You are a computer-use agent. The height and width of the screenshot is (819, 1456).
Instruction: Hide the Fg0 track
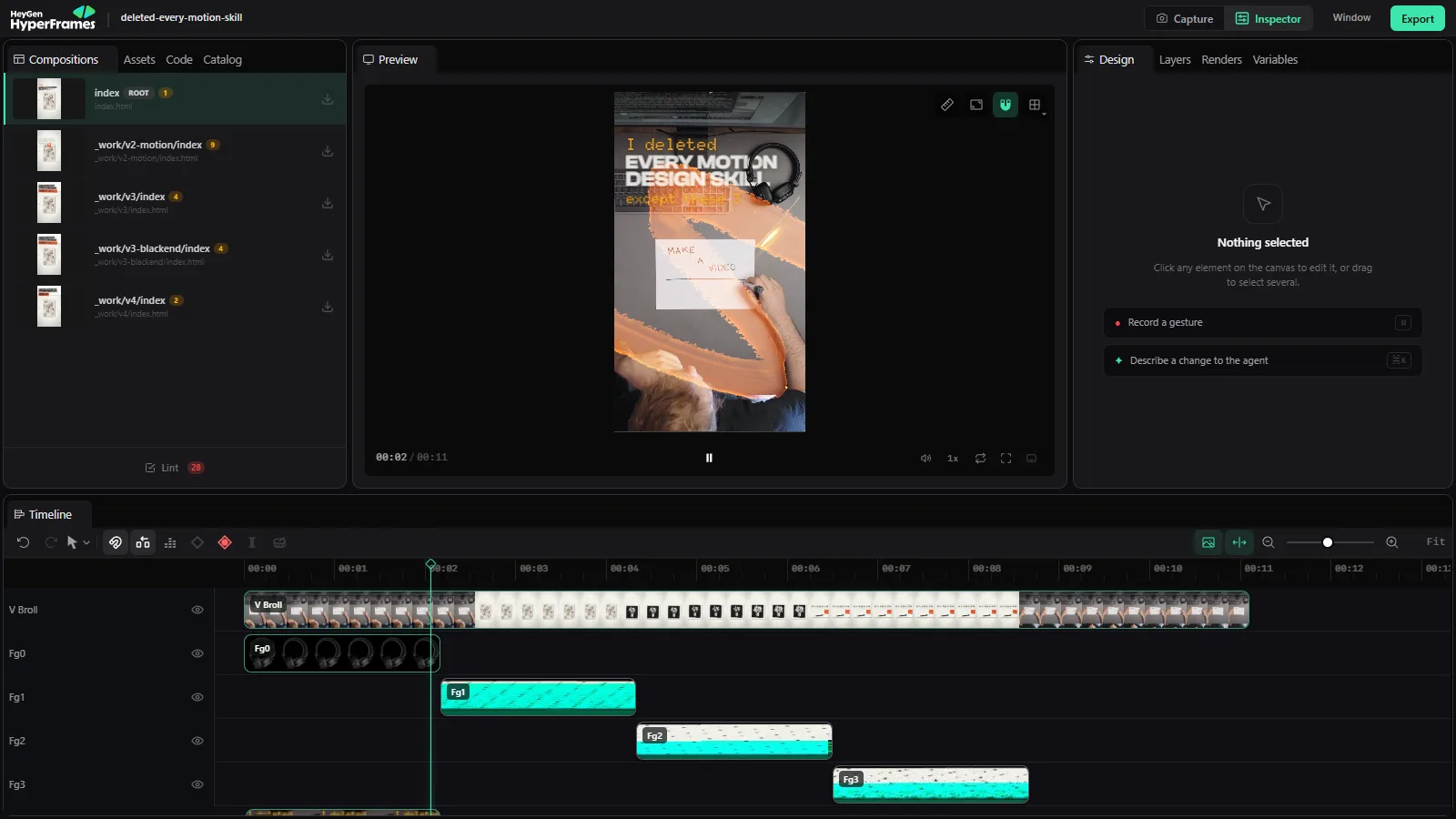(x=197, y=653)
